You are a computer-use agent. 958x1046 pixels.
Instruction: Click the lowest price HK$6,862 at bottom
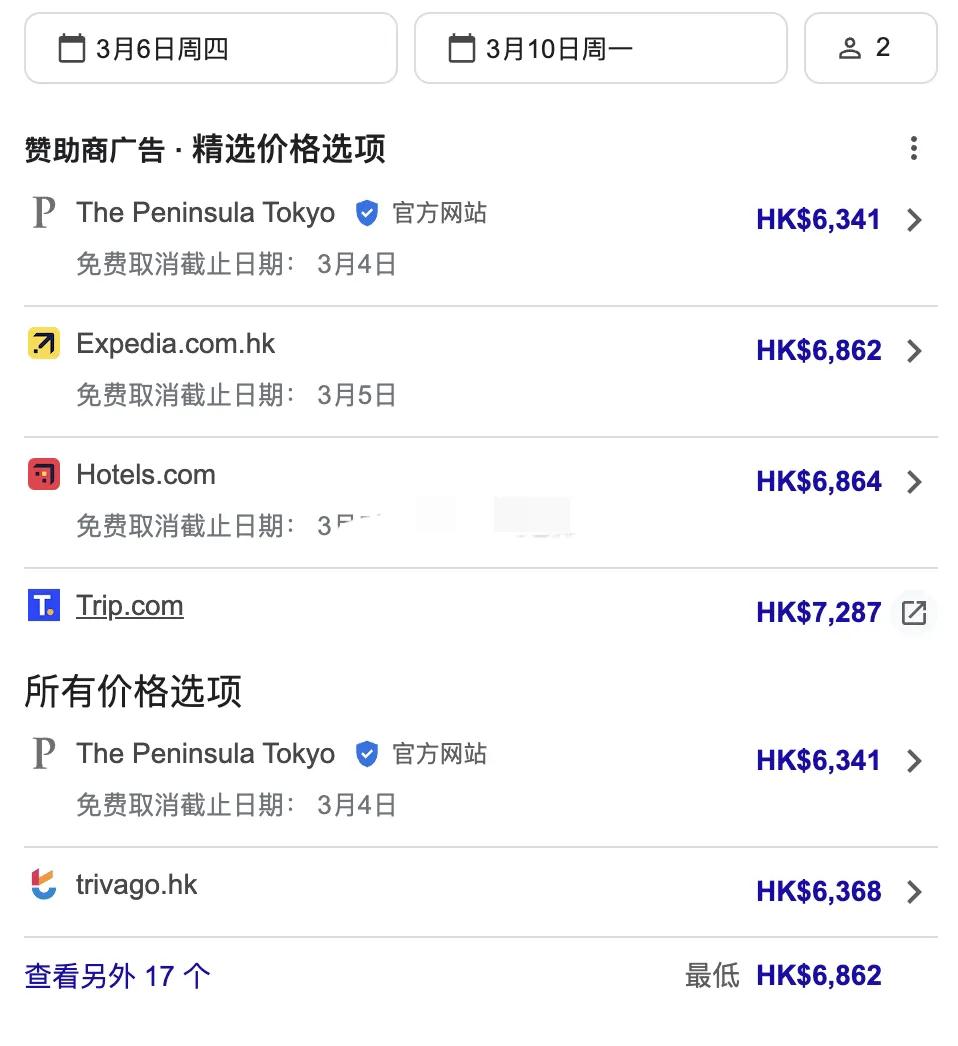[x=819, y=976]
